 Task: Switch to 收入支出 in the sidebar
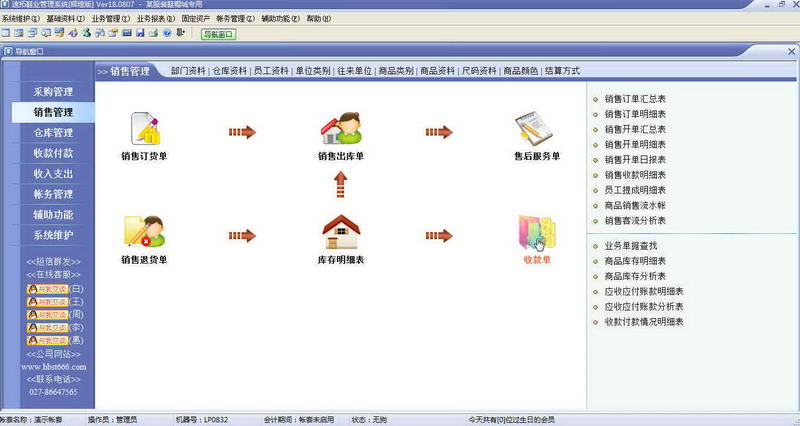(x=53, y=173)
